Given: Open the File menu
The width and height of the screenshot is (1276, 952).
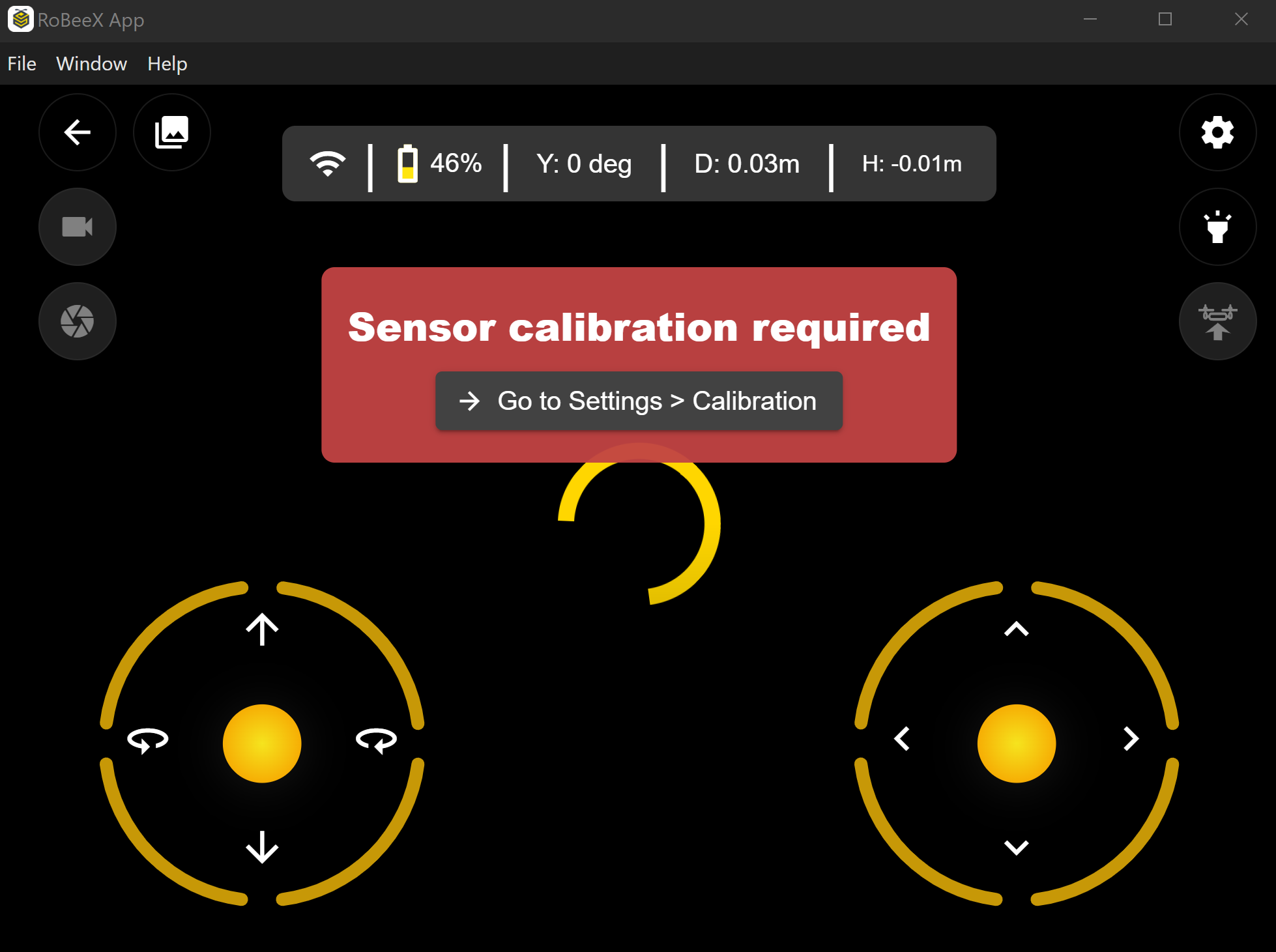Looking at the screenshot, I should 22,63.
